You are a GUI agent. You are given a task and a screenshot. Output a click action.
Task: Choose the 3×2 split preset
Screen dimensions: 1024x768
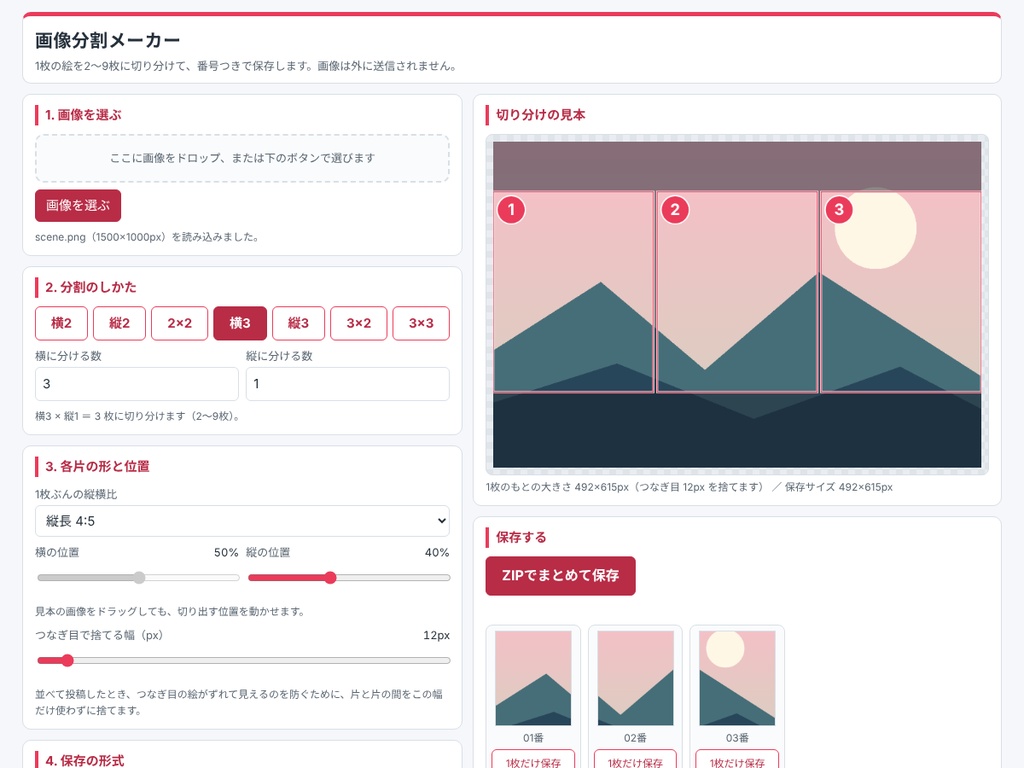click(x=359, y=323)
